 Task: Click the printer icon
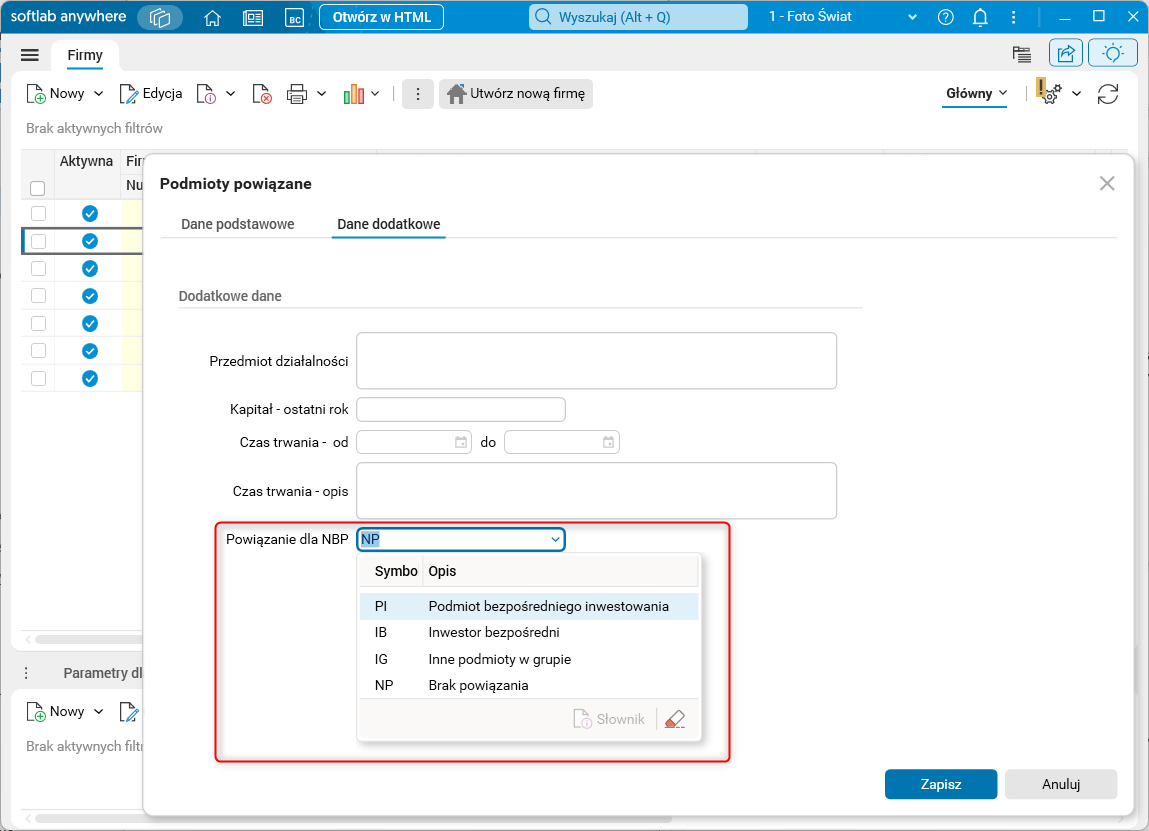click(x=297, y=94)
